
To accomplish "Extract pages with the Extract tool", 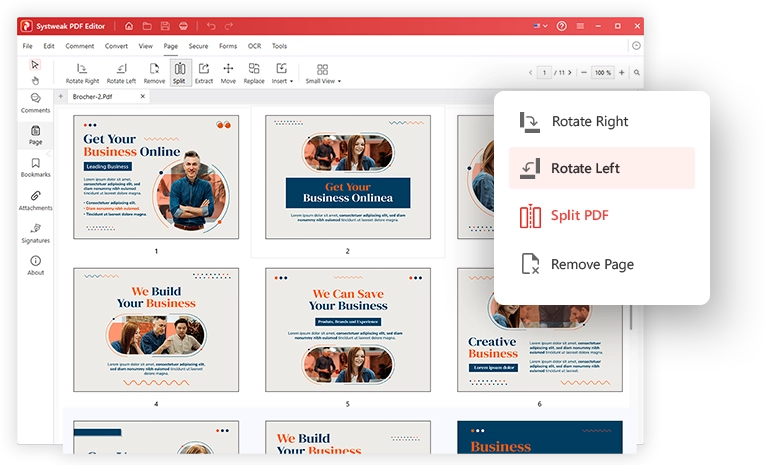I will tap(204, 74).
